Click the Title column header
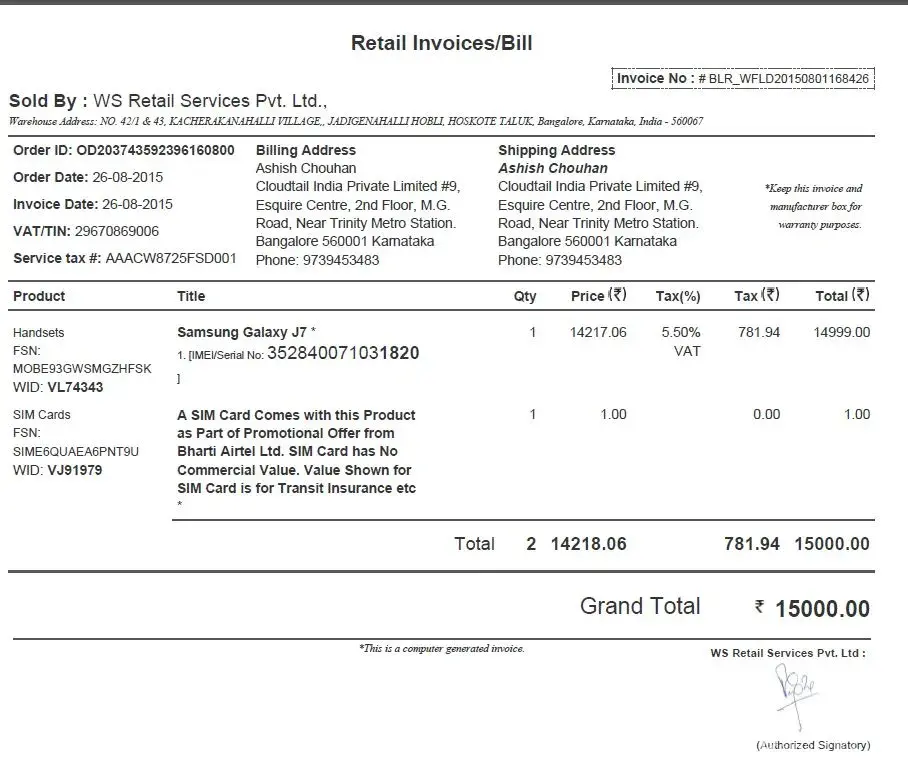908x773 pixels. (191, 296)
